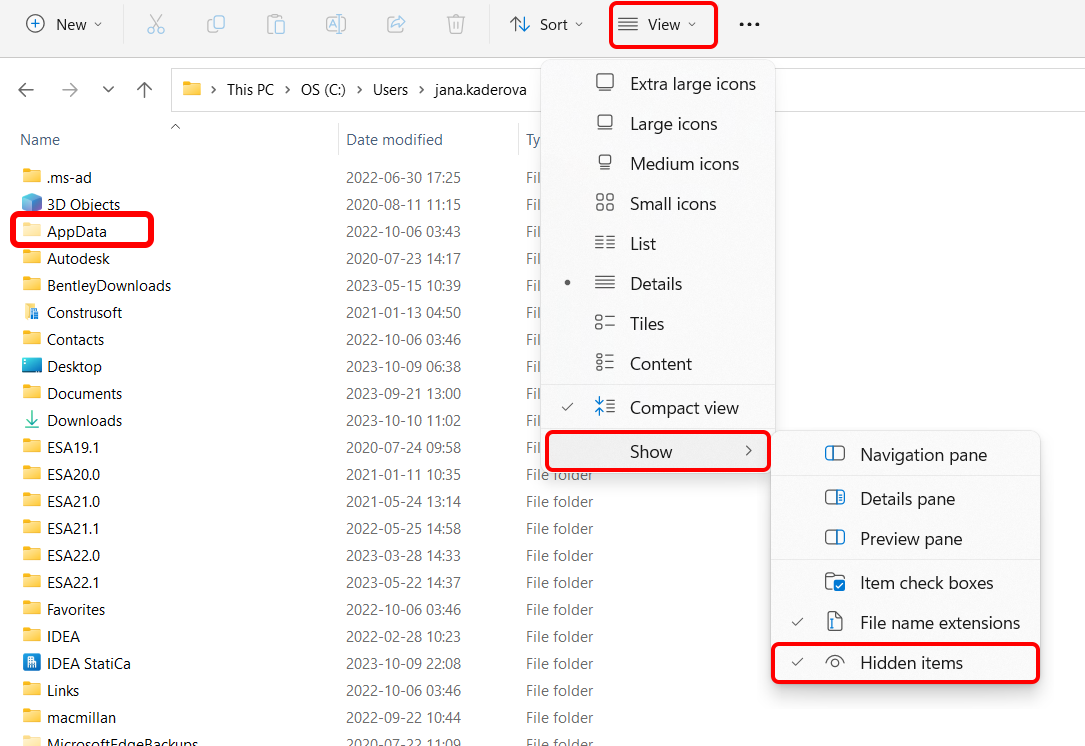This screenshot has height=746, width=1085.
Task: Click the Delete (trash) icon
Action: pos(456,24)
